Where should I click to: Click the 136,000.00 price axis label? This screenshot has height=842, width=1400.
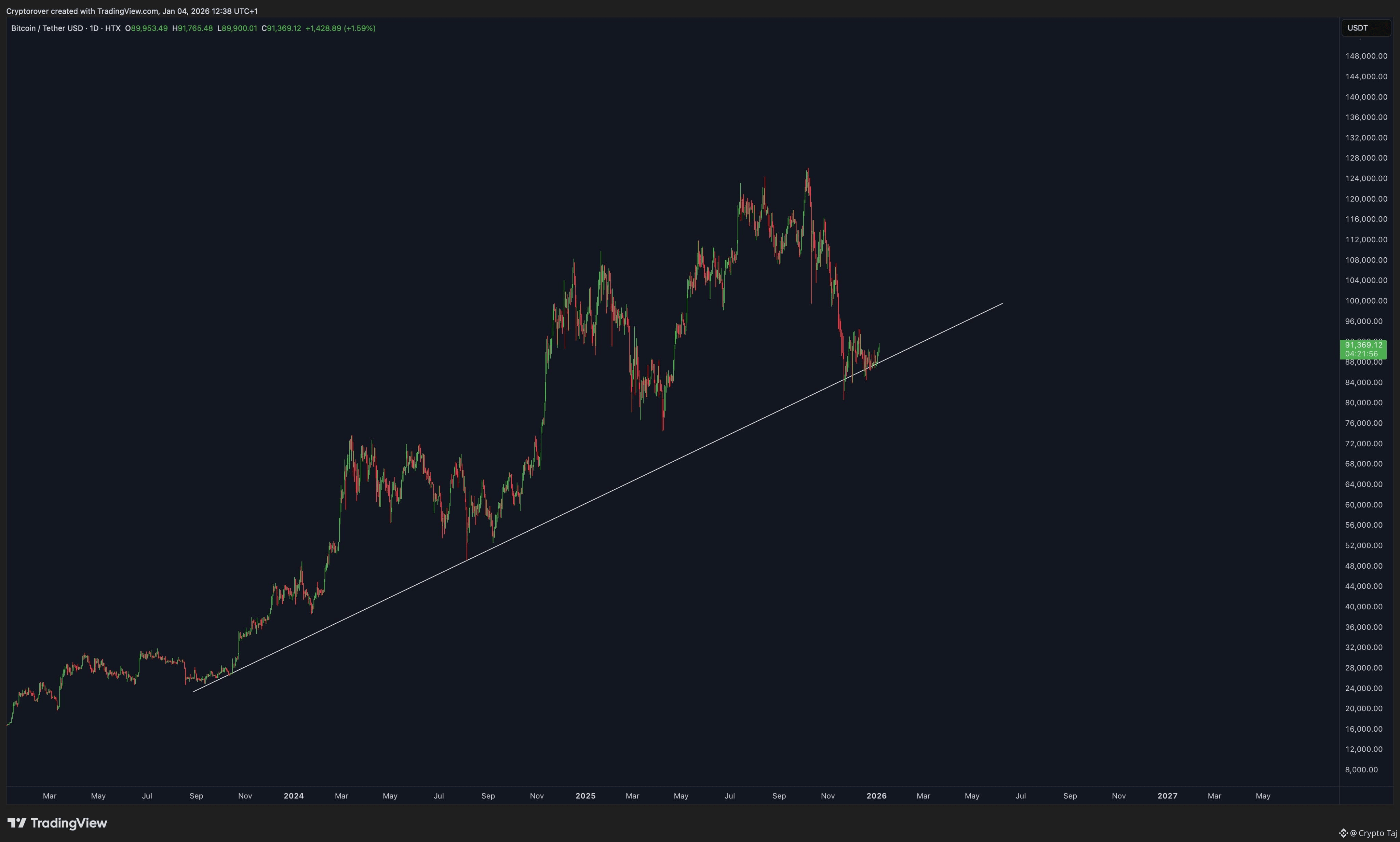click(x=1366, y=118)
